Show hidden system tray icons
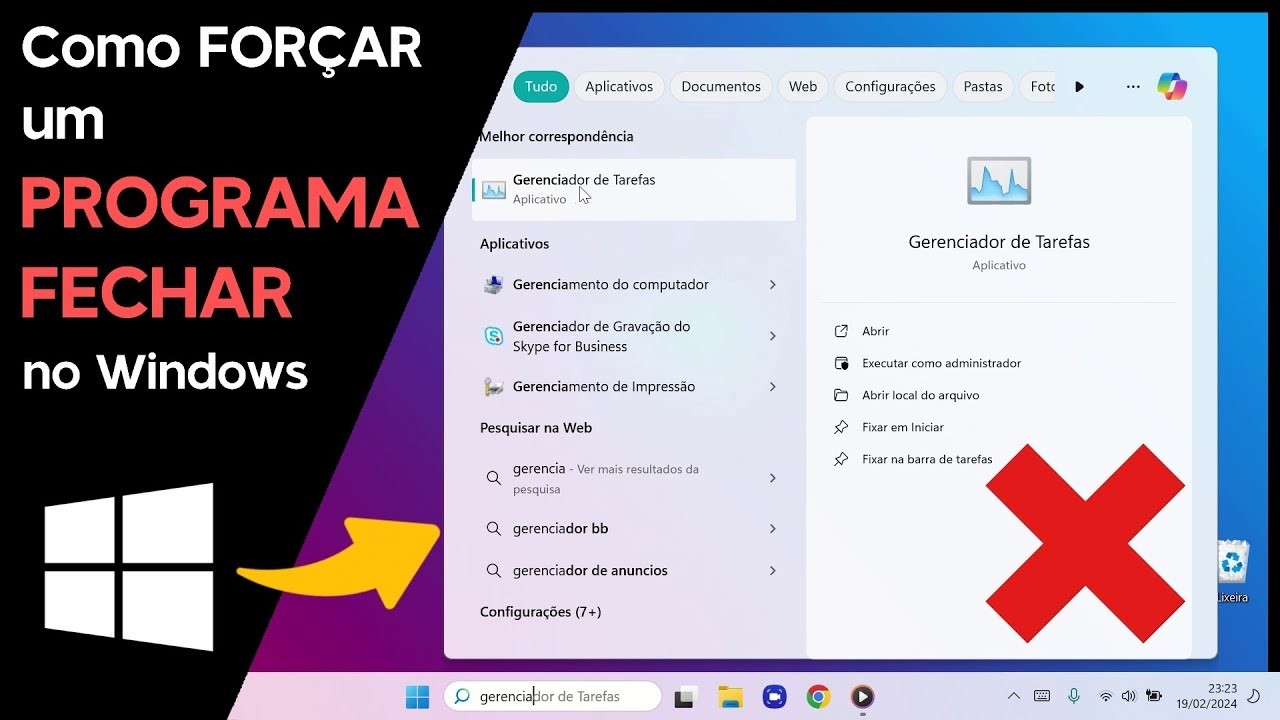 point(1014,696)
